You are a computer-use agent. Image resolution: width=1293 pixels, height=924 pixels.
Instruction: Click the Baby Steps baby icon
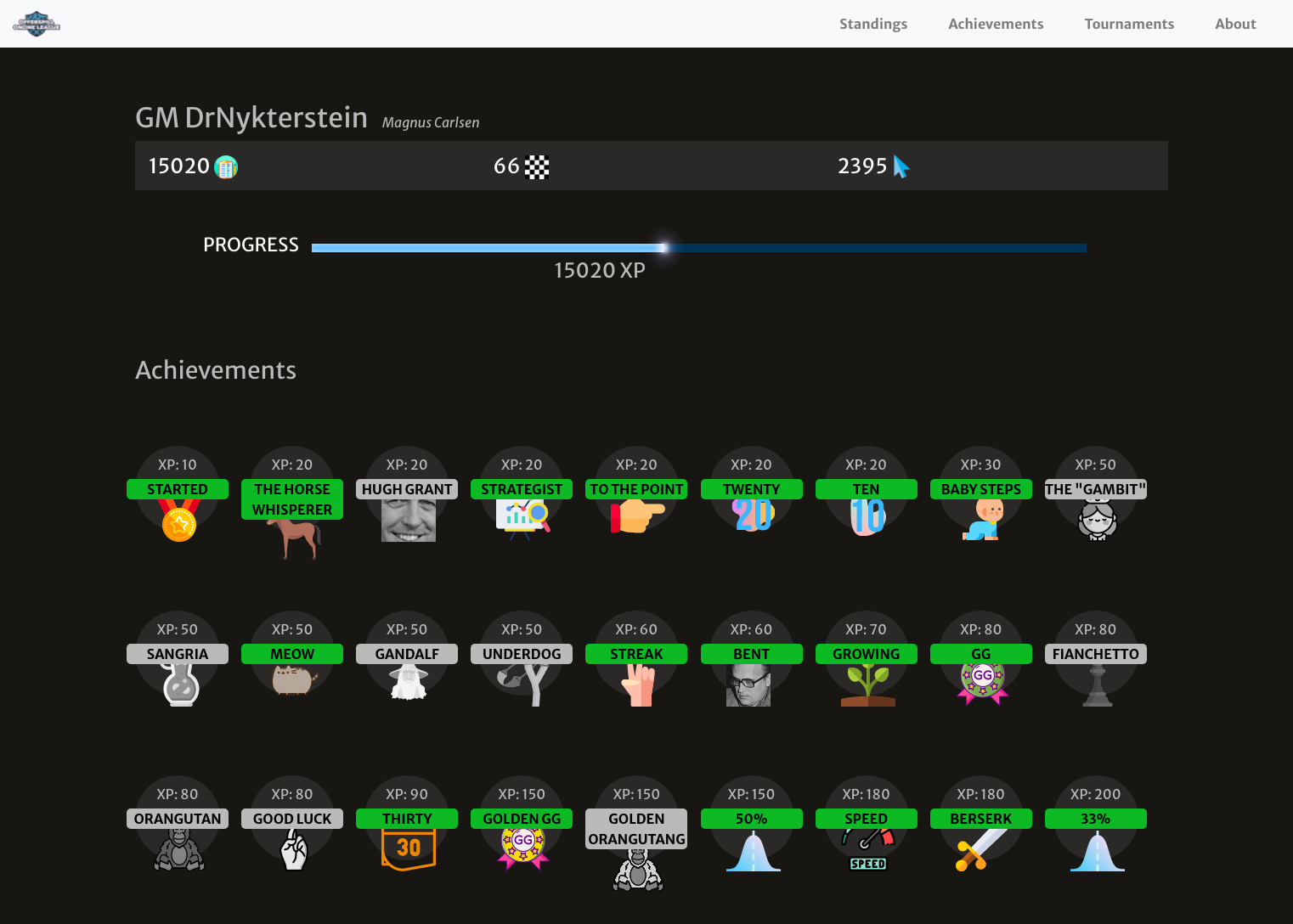[x=982, y=521]
